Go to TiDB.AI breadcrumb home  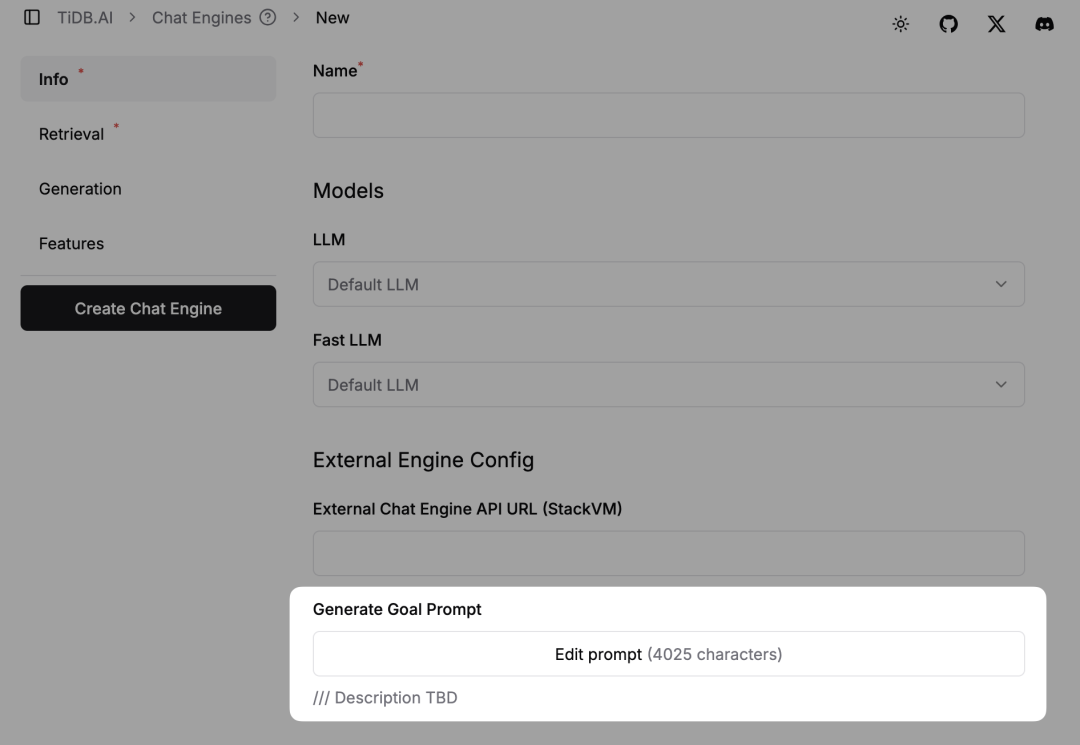pos(85,18)
